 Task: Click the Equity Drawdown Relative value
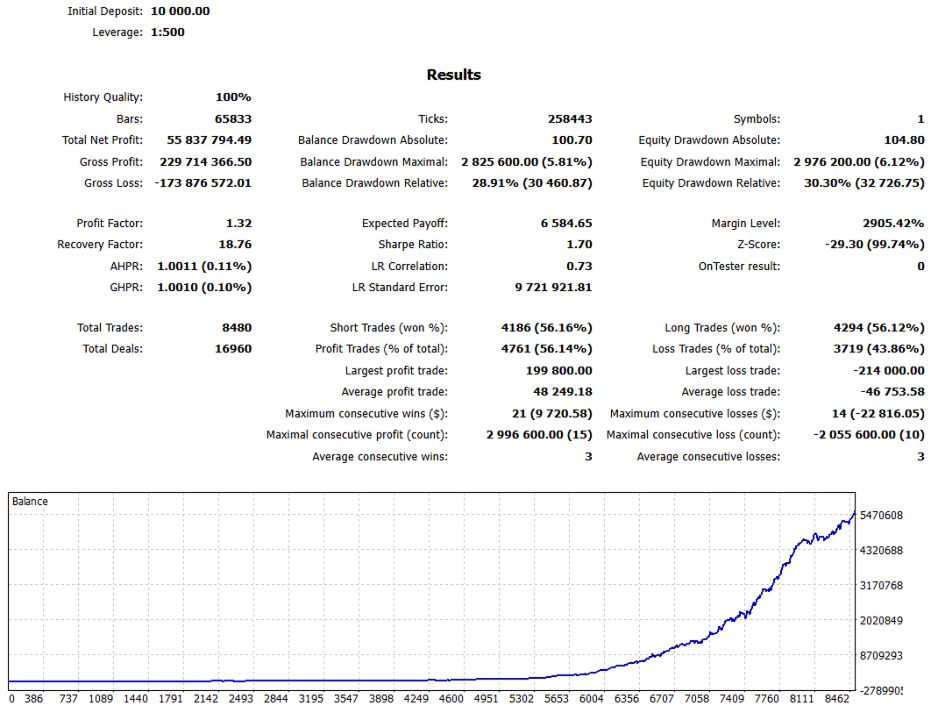click(x=864, y=183)
